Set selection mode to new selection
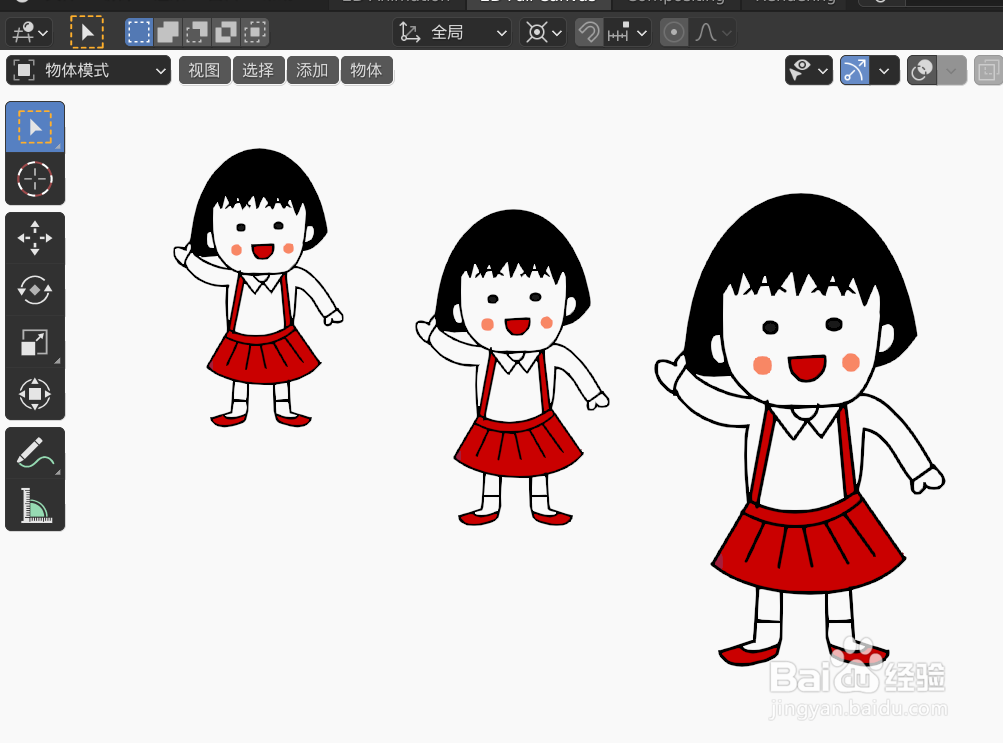 pos(139,32)
